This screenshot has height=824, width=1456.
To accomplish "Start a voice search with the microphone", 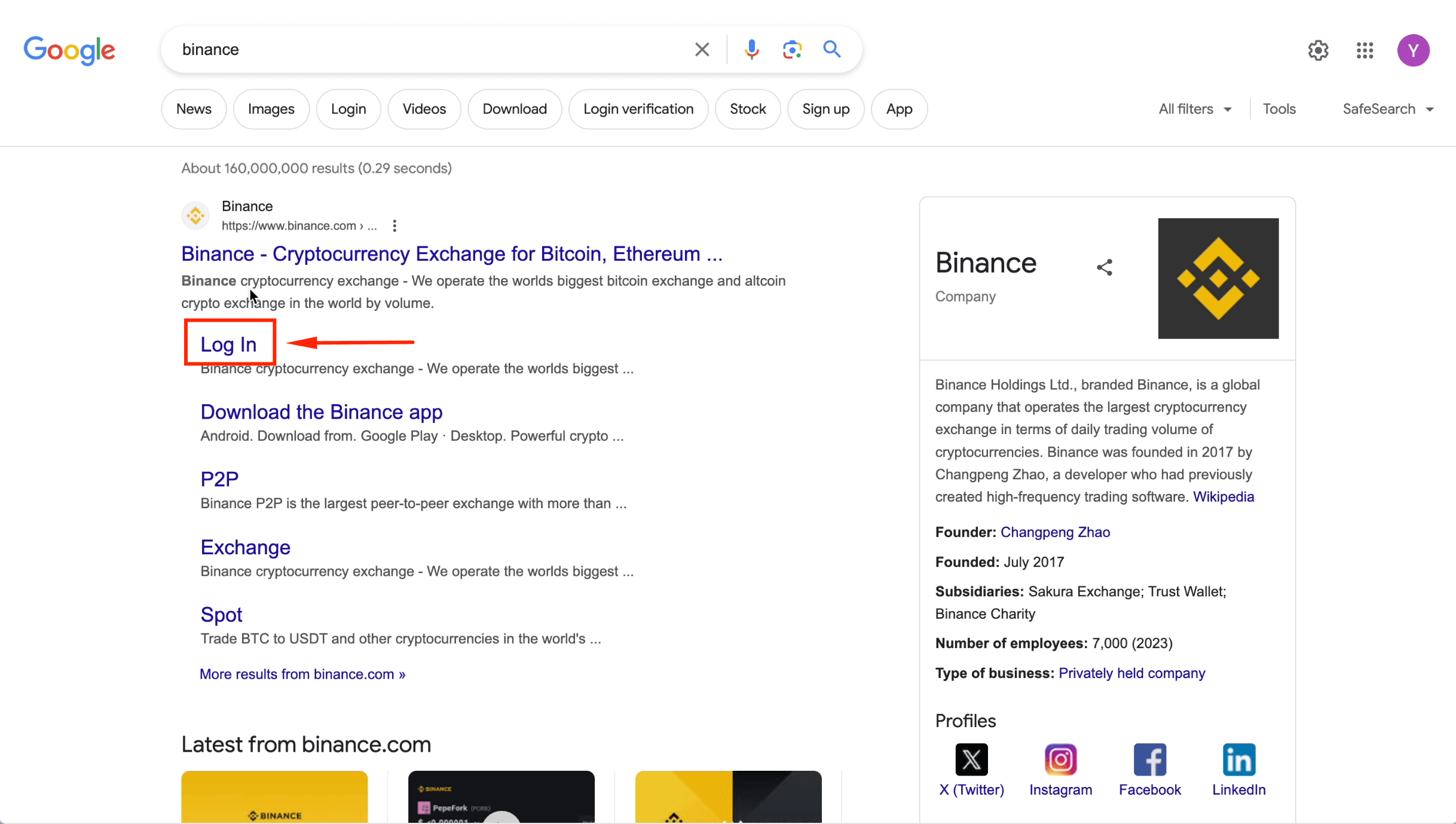I will (751, 50).
